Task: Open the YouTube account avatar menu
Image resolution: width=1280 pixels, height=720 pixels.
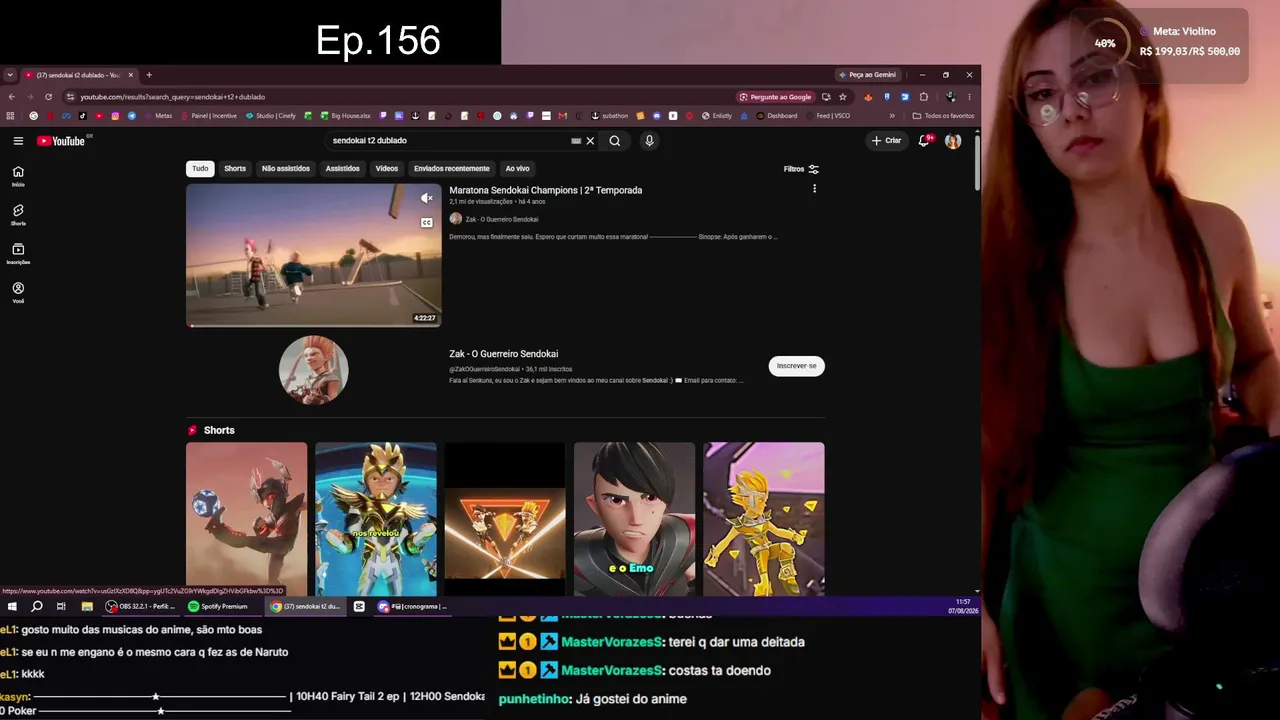Action: coord(953,141)
